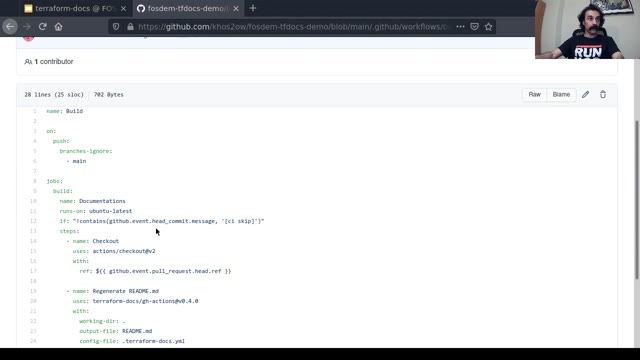Click the 'name: Build' code line
Image resolution: width=640 pixels, height=360 pixels.
[64, 111]
